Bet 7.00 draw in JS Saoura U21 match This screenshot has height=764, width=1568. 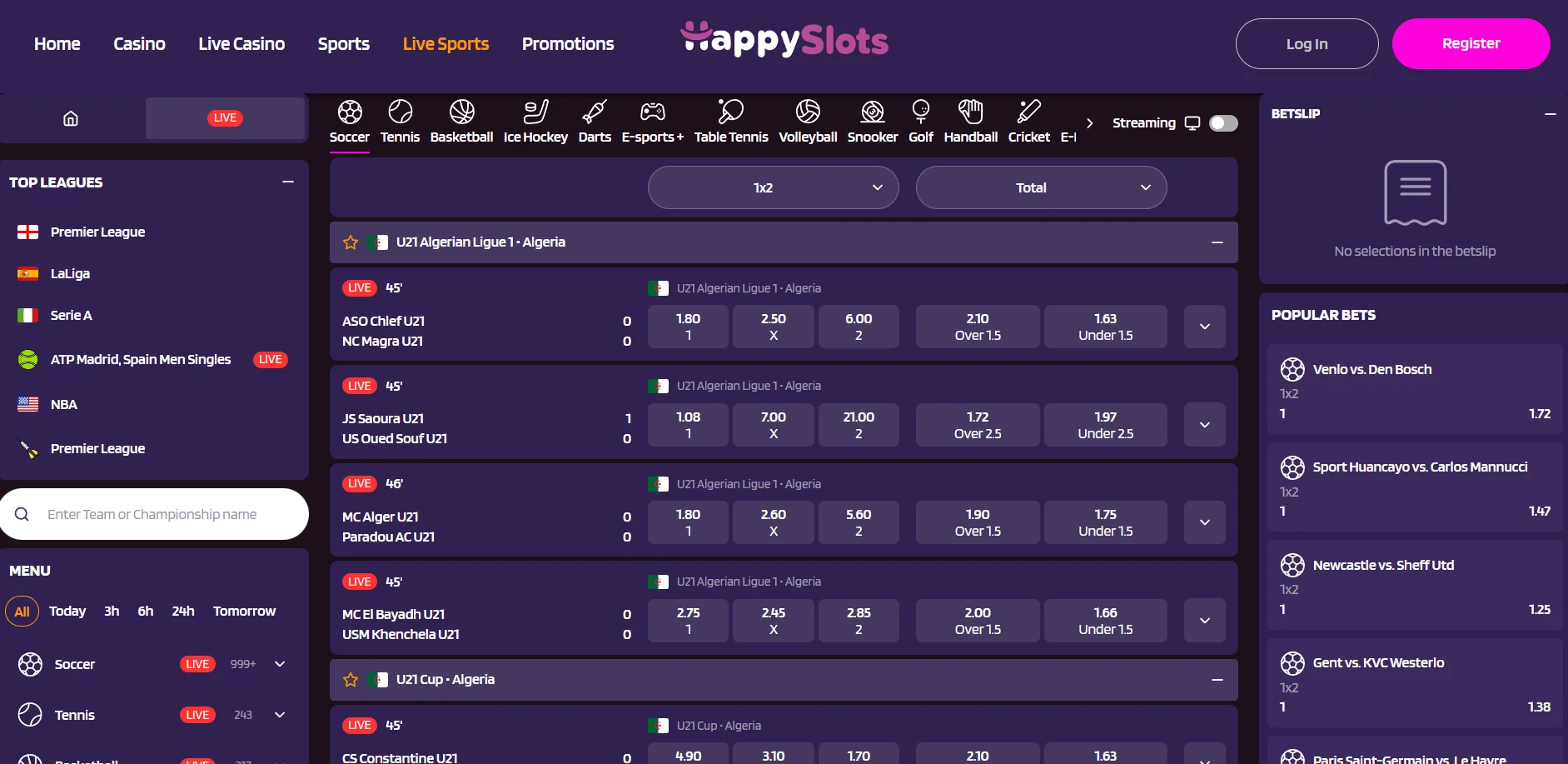coord(774,425)
